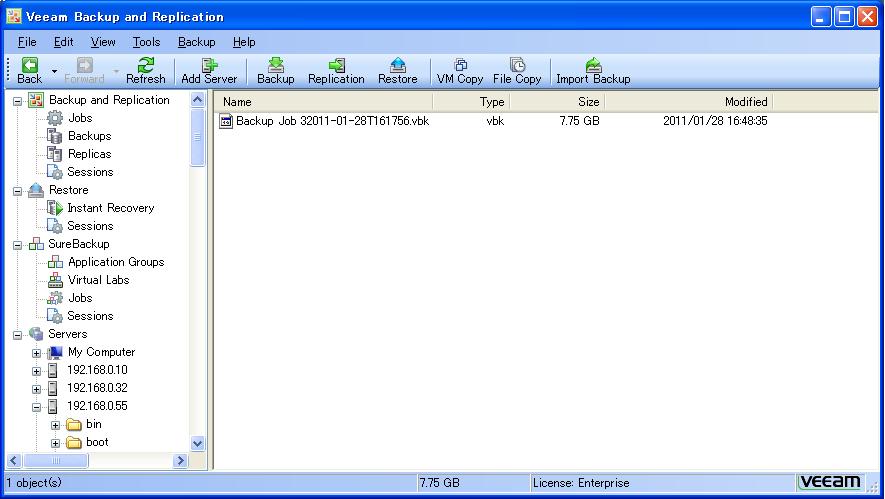Open the File menu

click(x=27, y=42)
